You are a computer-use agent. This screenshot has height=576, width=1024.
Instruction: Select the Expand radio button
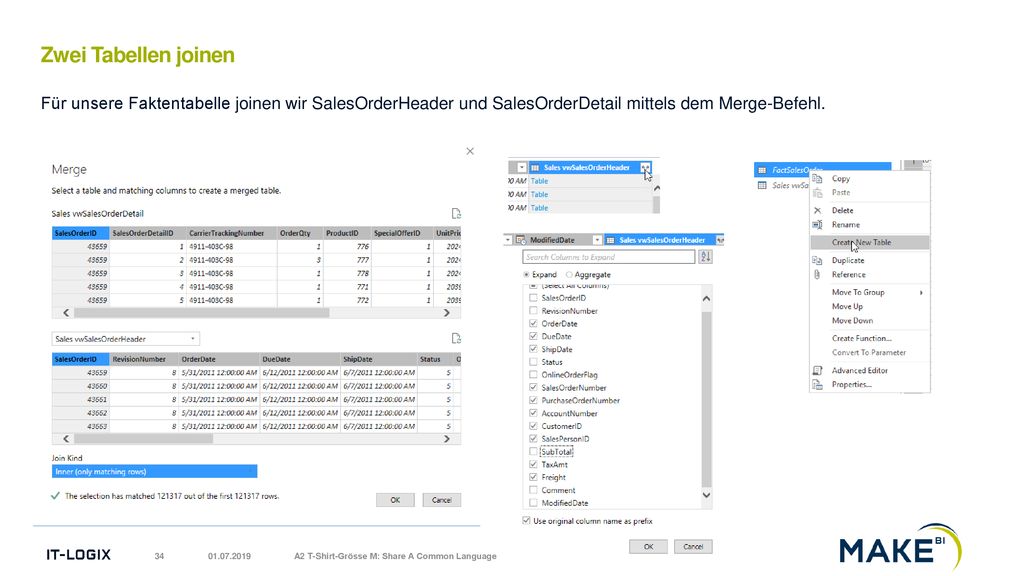click(x=526, y=275)
